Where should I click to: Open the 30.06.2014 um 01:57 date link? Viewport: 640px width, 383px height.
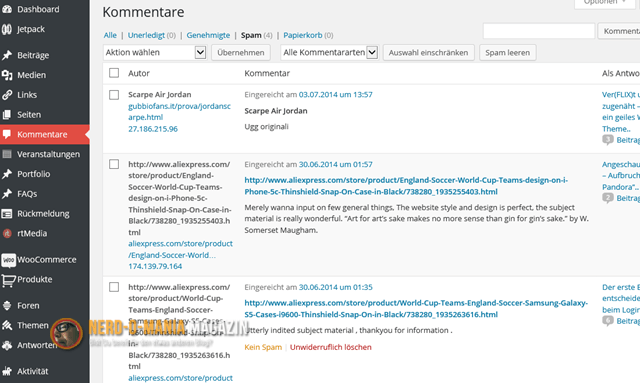pyautogui.click(x=336, y=165)
